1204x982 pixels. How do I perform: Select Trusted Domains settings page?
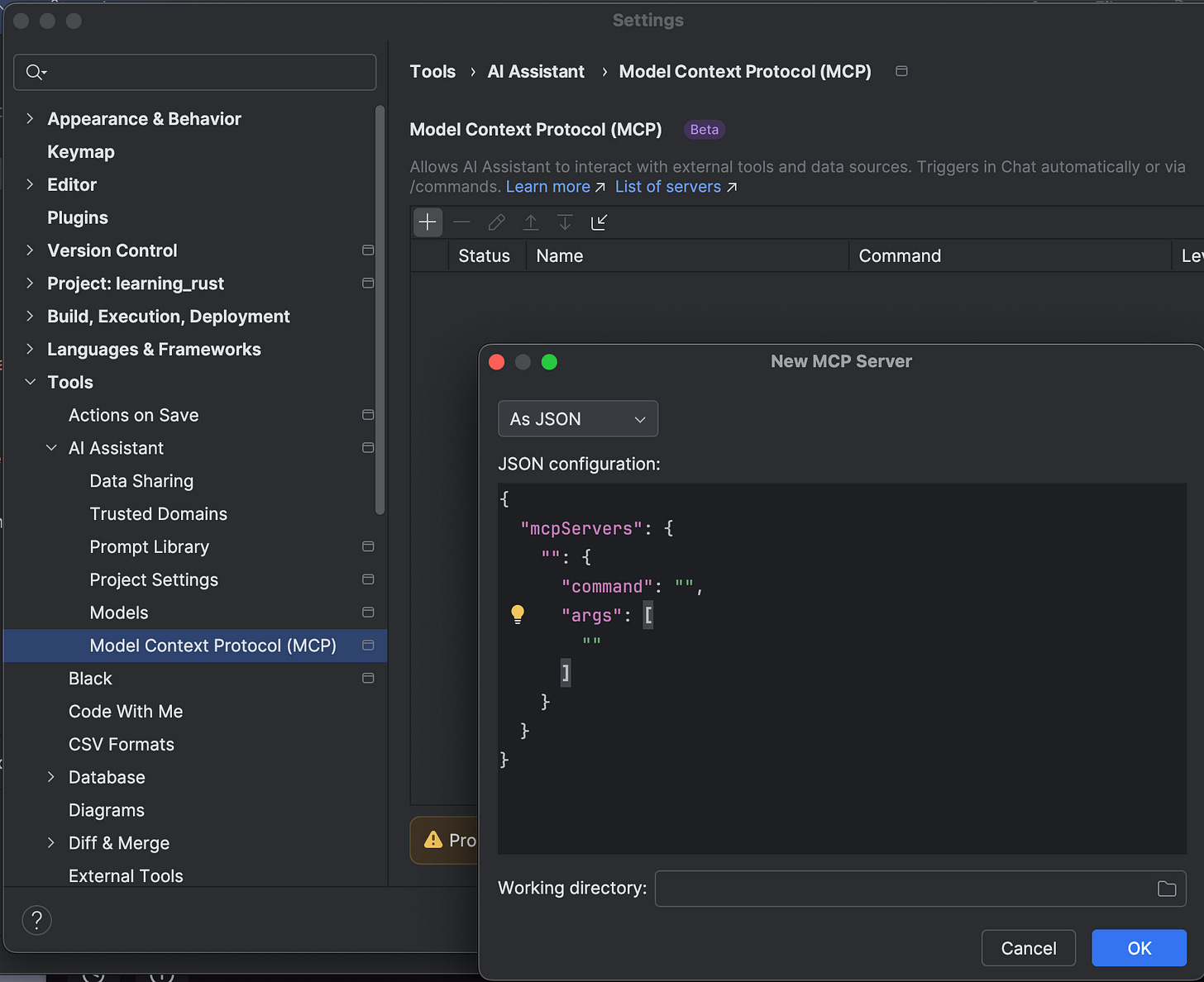159,513
